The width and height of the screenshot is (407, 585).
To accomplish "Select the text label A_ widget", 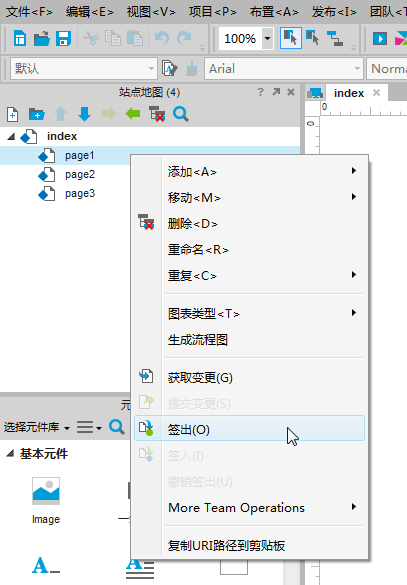I will coord(46,566).
